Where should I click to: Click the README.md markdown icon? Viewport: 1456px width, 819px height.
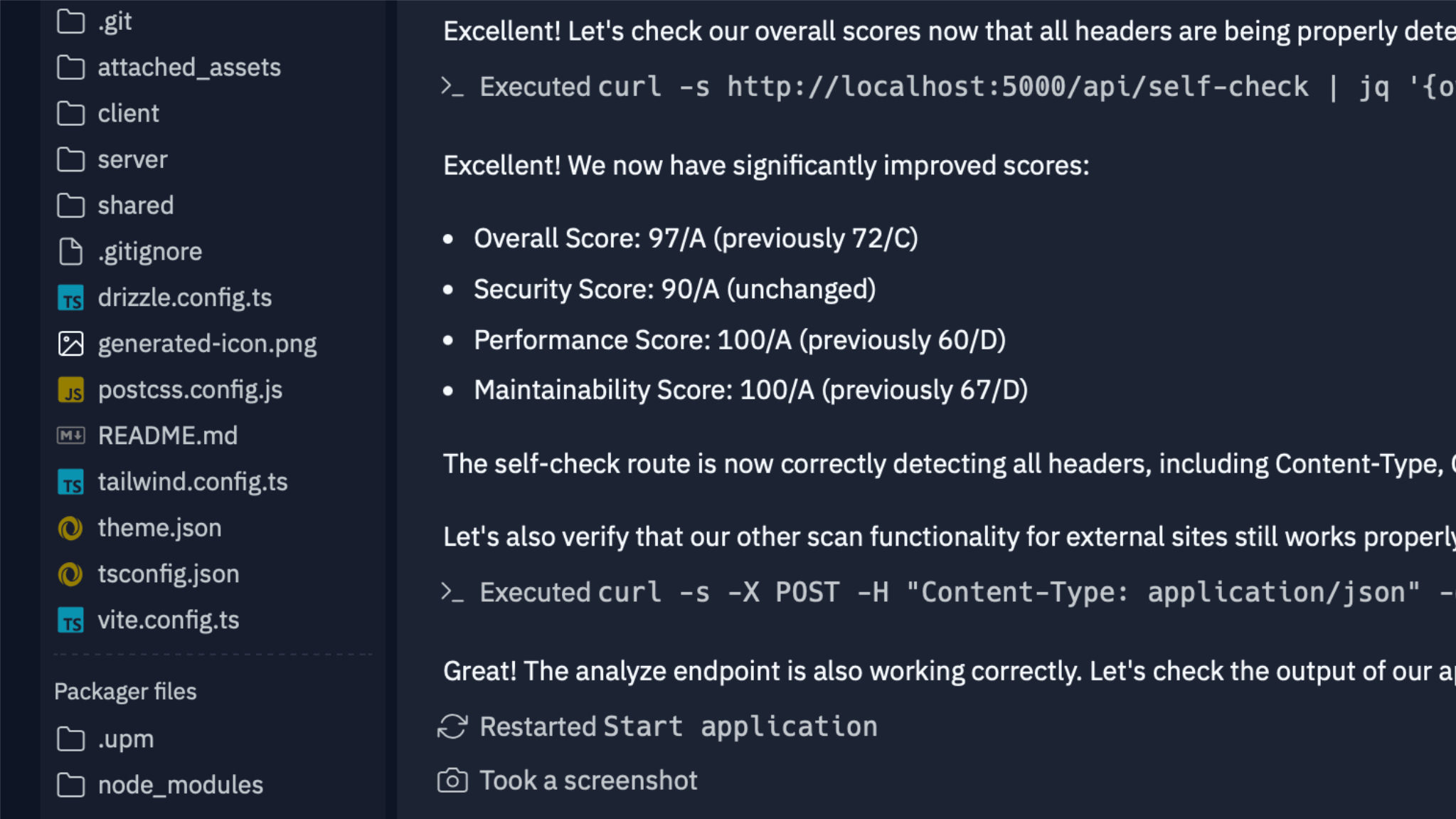(x=70, y=435)
